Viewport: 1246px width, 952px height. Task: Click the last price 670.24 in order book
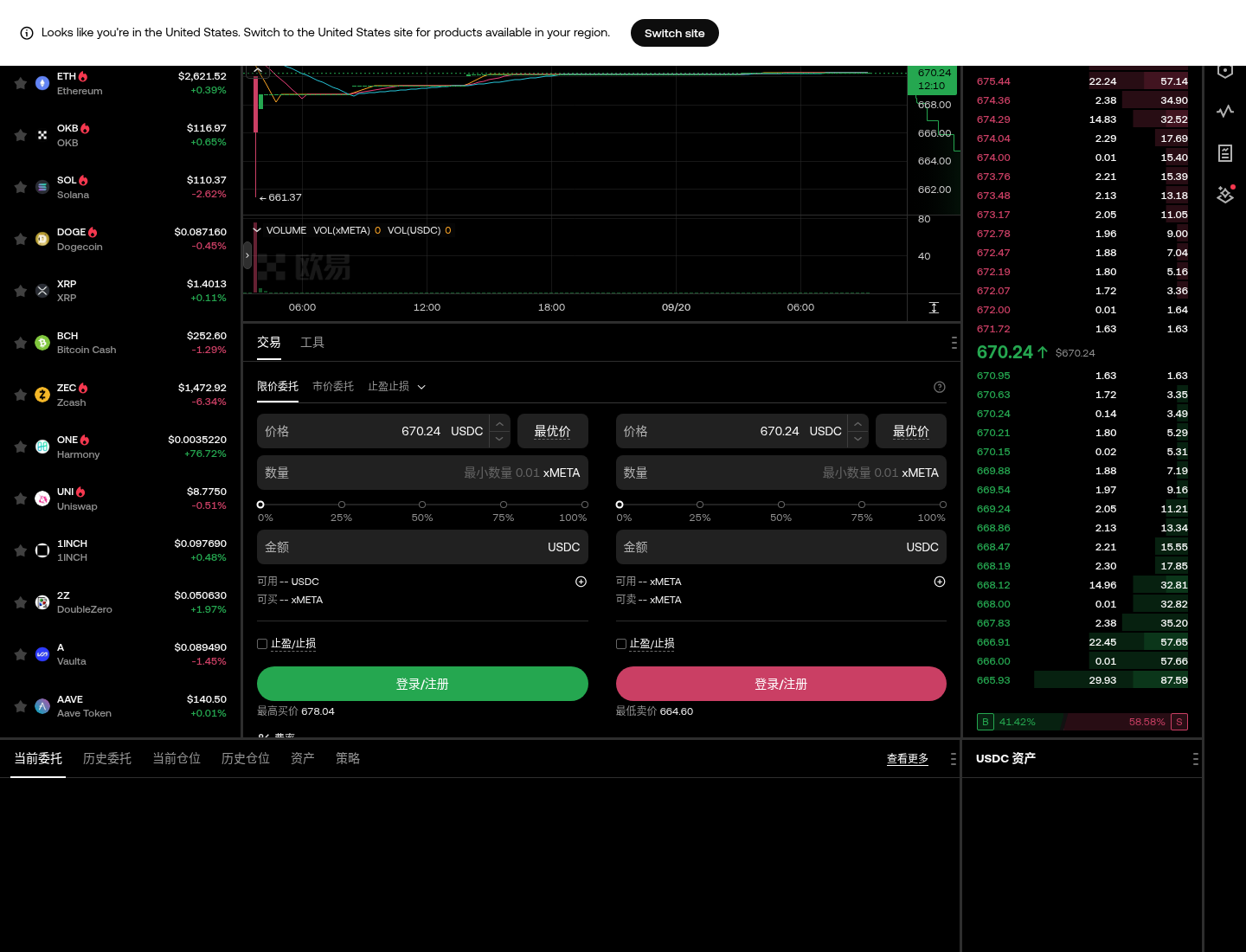click(x=1005, y=352)
